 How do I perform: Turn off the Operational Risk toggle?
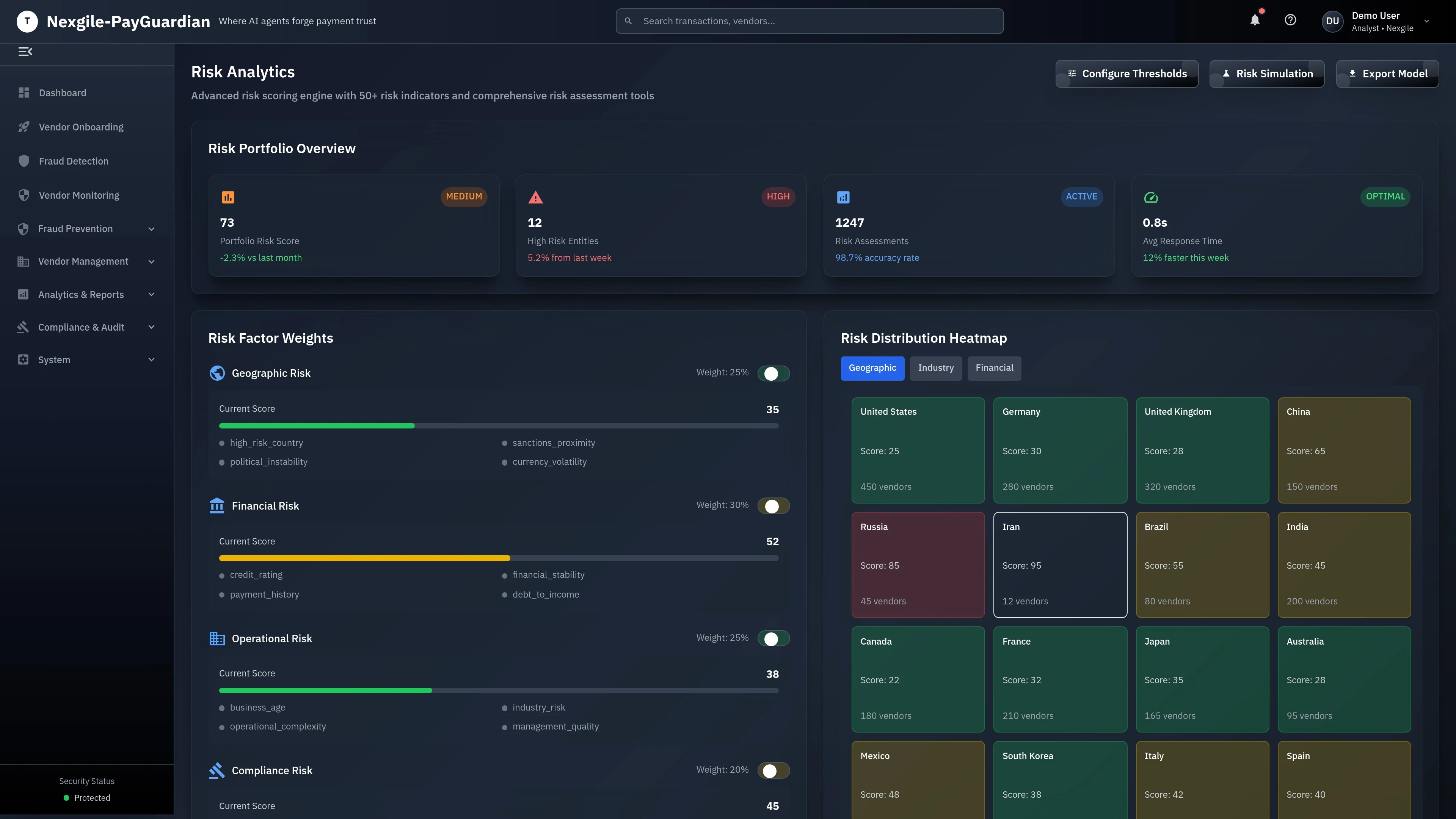coord(774,637)
